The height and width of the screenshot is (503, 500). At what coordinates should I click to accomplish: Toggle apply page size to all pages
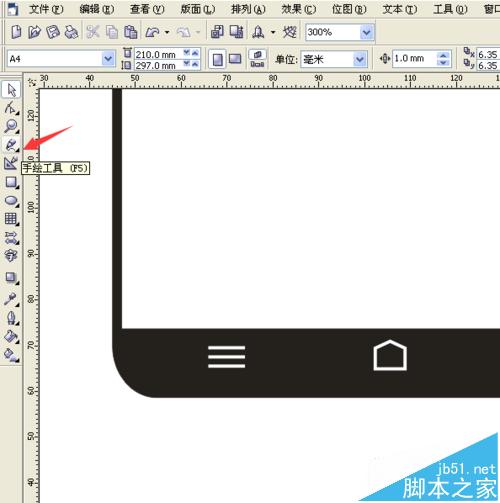point(257,55)
